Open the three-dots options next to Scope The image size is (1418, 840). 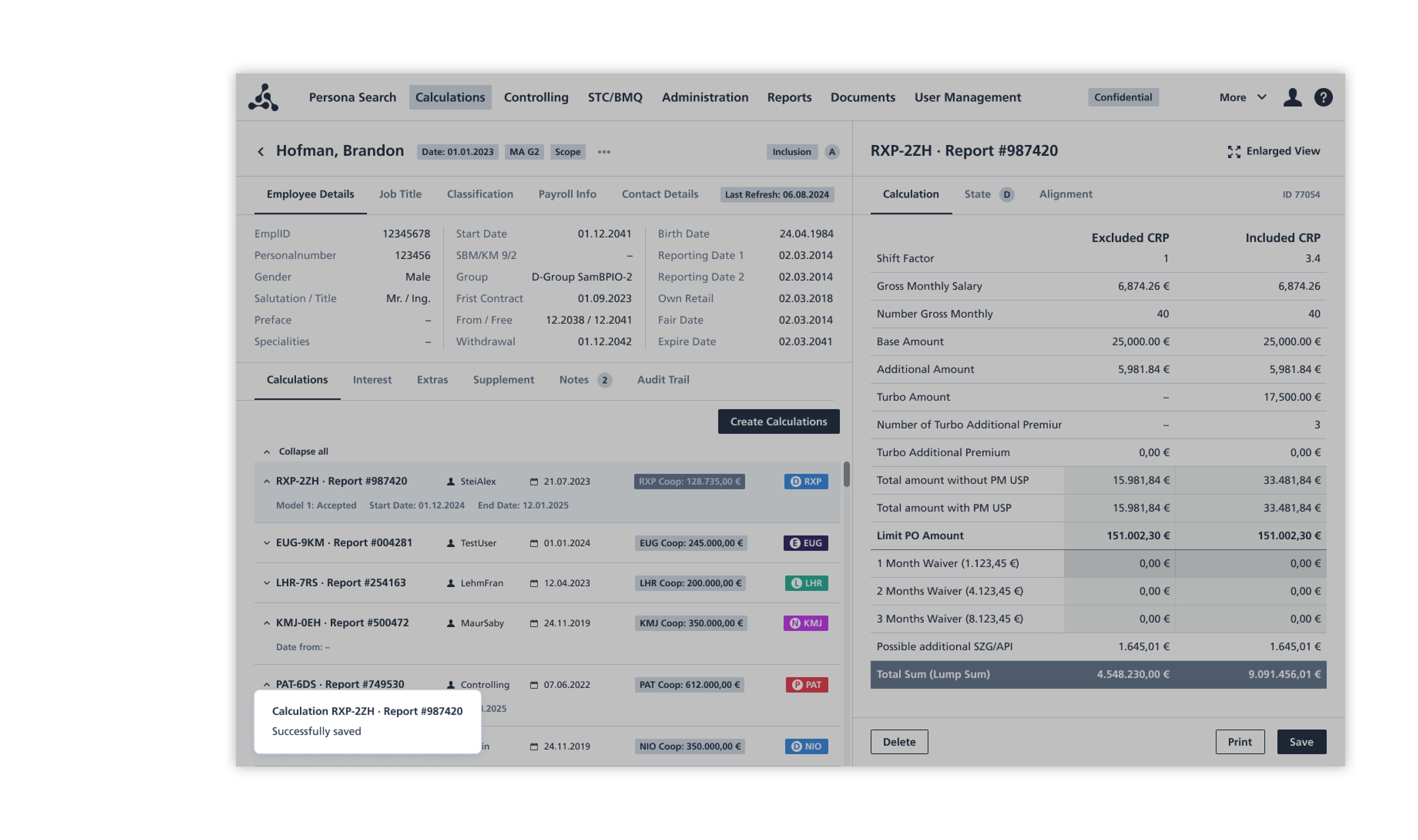pos(603,152)
